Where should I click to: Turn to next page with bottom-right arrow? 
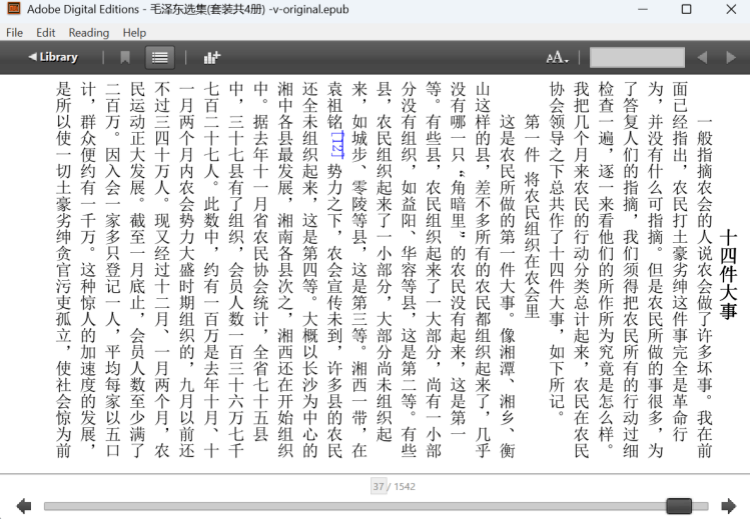pyautogui.click(x=728, y=506)
